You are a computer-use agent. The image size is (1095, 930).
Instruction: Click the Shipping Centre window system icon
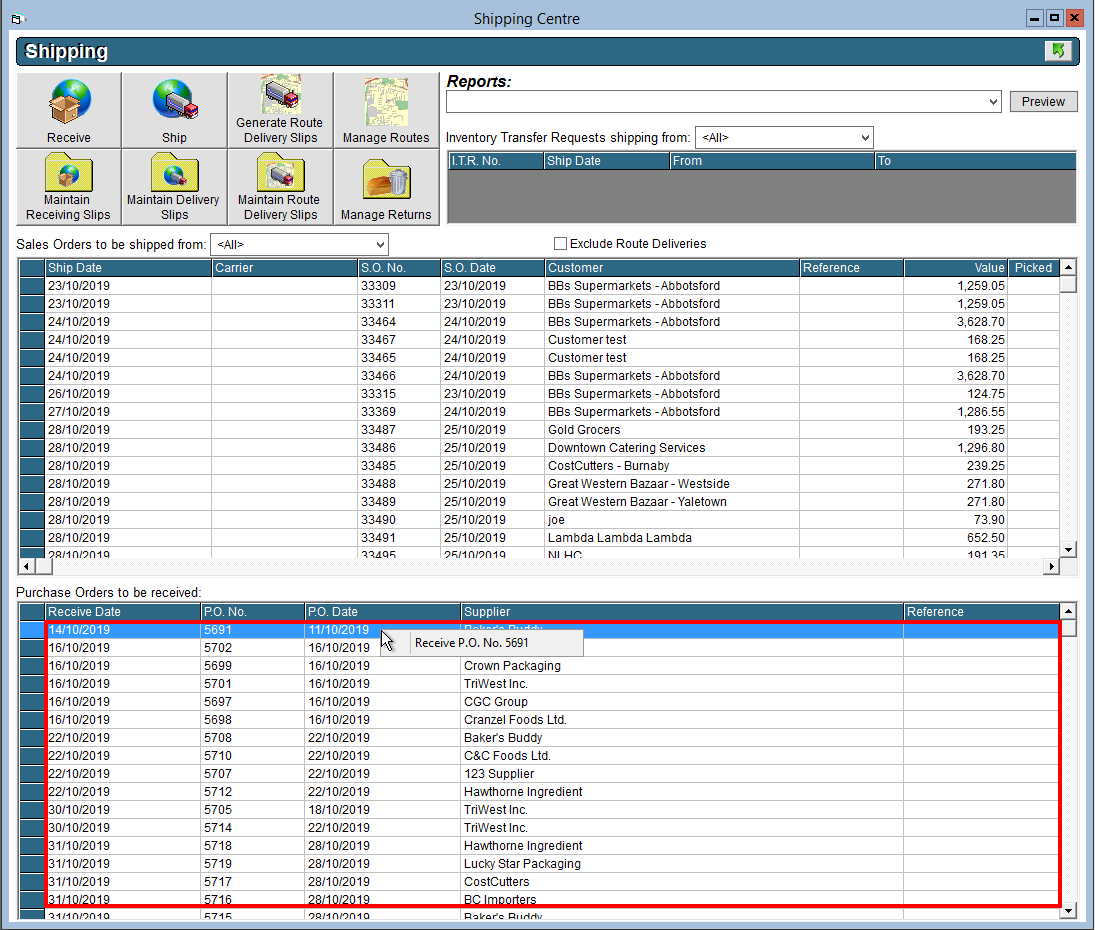point(18,19)
